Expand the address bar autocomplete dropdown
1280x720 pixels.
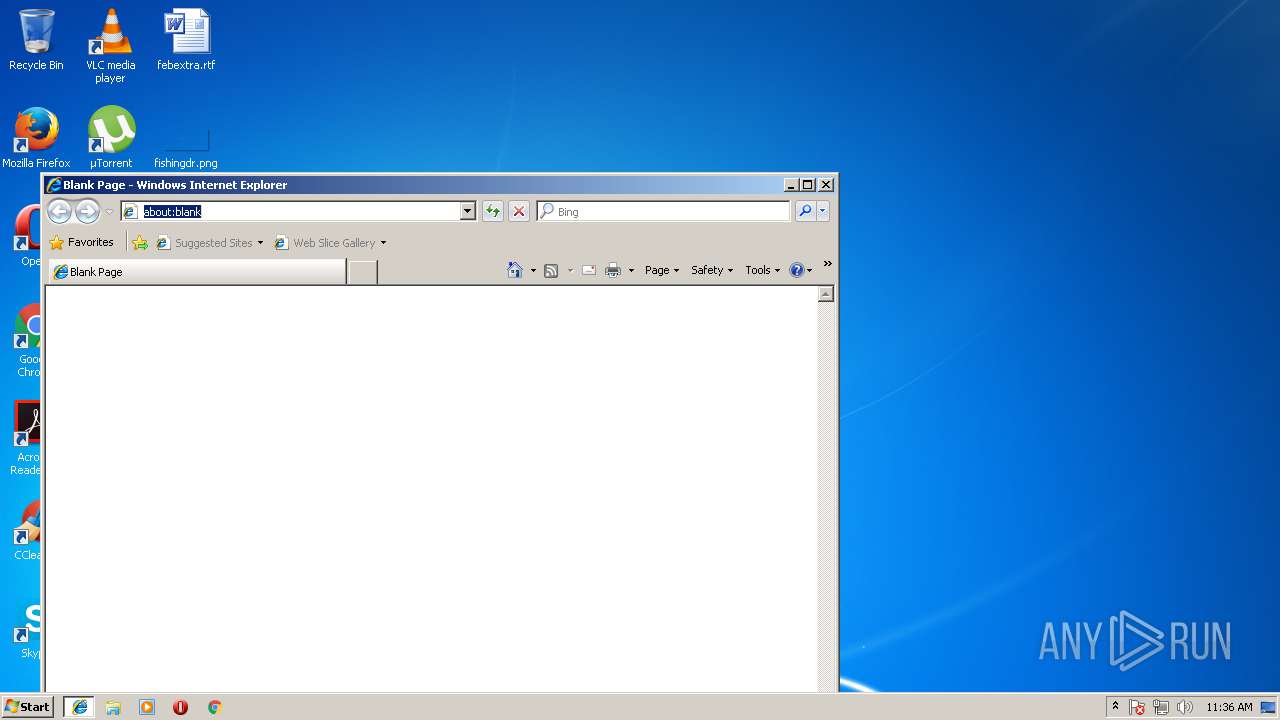467,211
